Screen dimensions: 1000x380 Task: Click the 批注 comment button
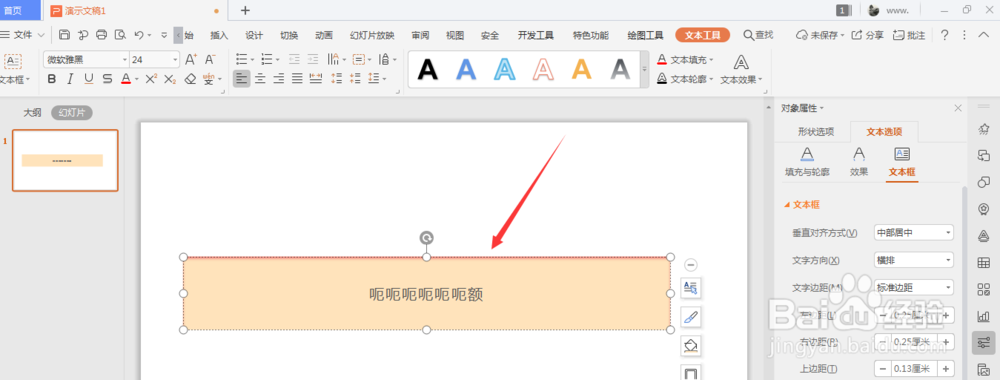pos(909,35)
